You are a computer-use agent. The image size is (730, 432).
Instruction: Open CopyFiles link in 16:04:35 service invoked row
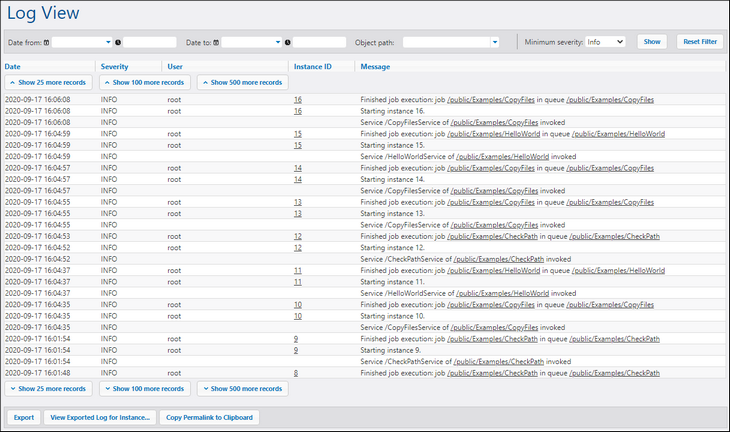pos(494,327)
